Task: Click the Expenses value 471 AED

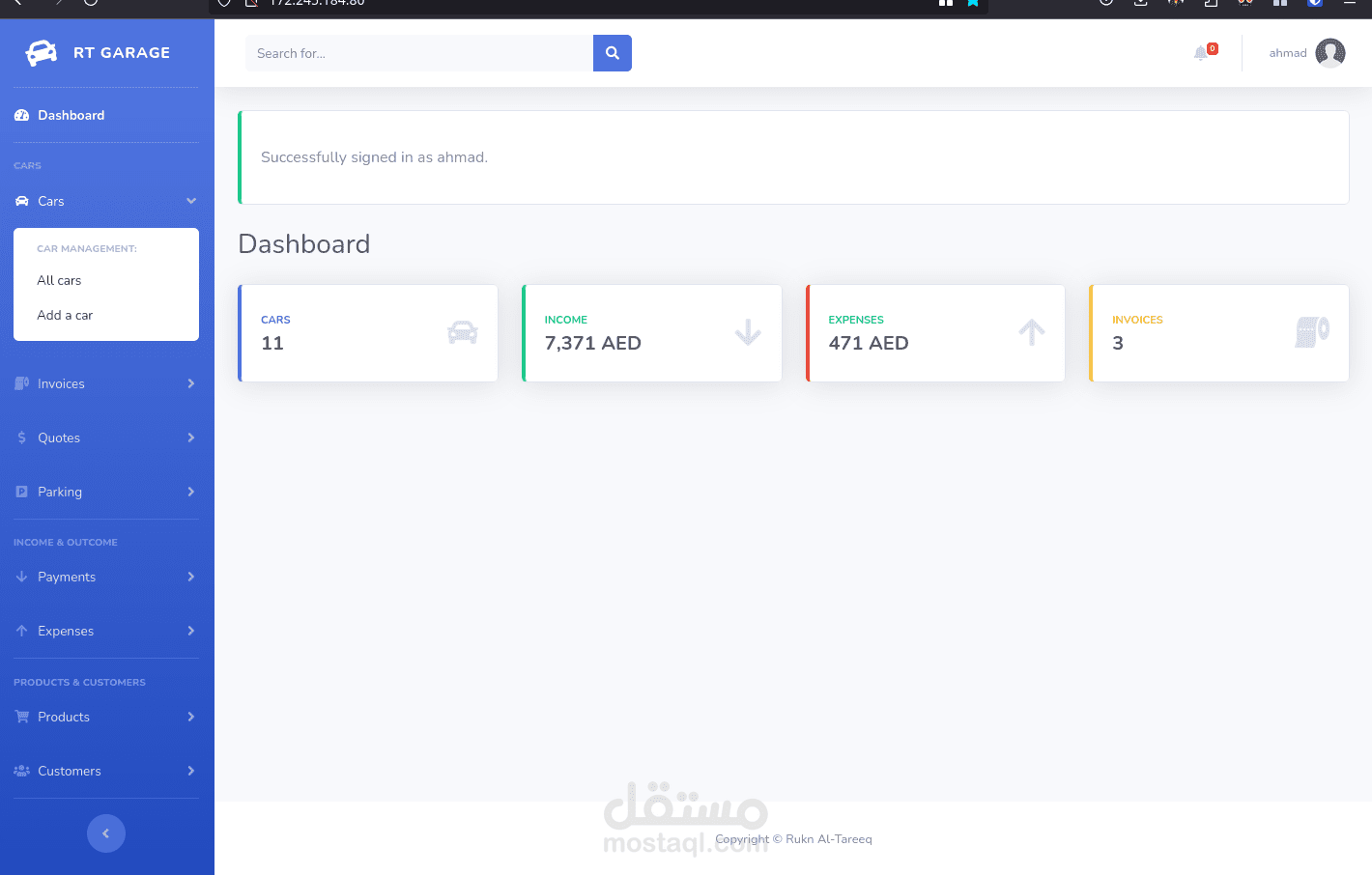Action: point(869,343)
